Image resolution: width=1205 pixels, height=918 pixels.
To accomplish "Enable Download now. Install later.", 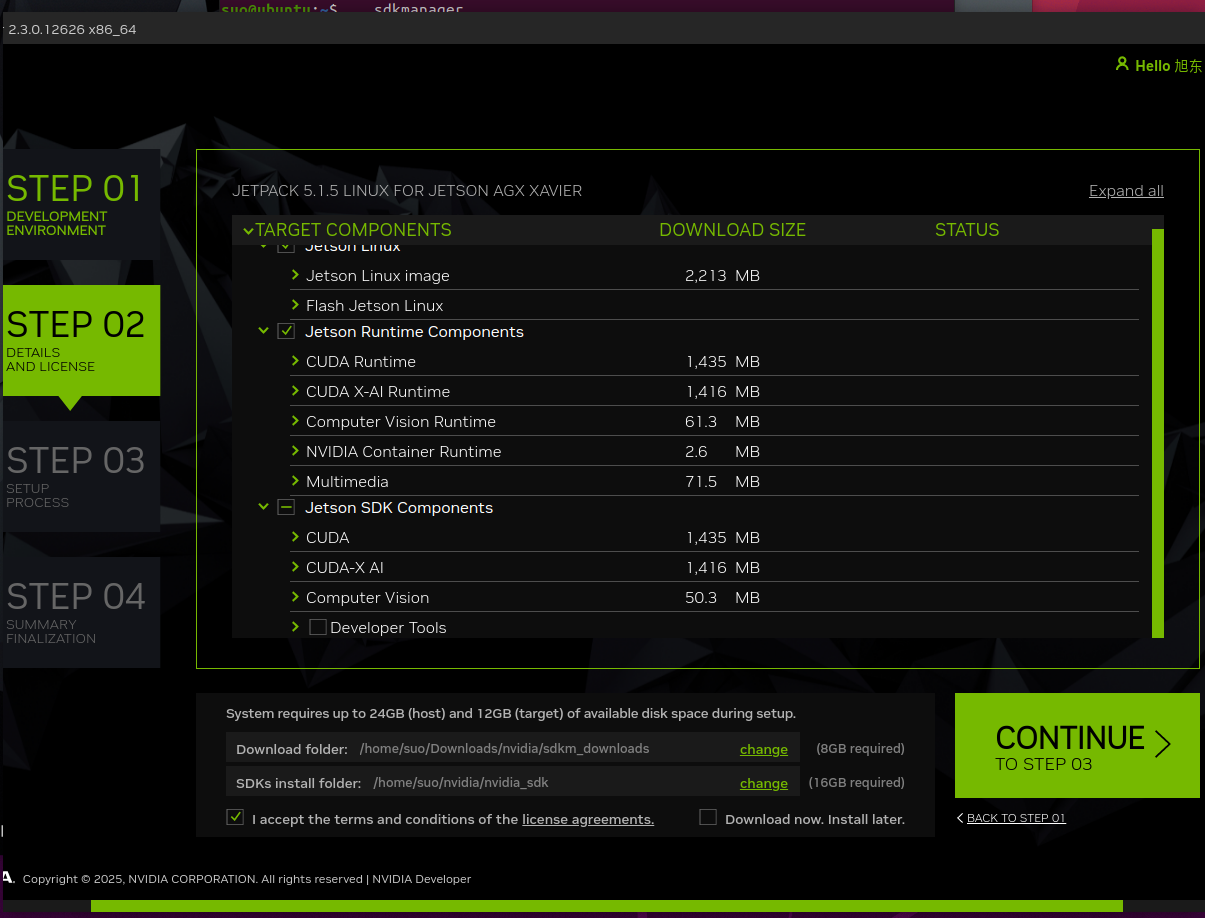I will [708, 817].
